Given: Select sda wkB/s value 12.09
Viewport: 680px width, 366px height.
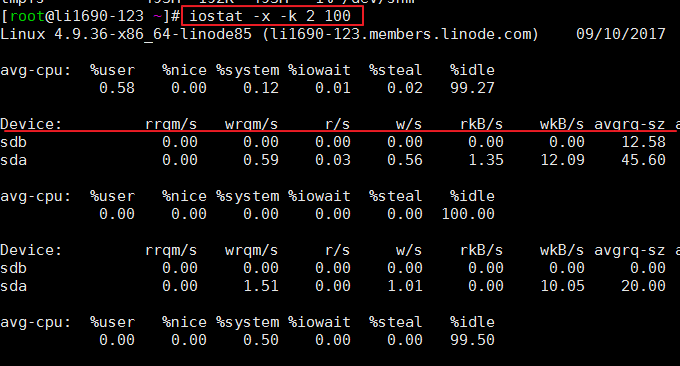Looking at the screenshot, I should pyautogui.click(x=562, y=160).
